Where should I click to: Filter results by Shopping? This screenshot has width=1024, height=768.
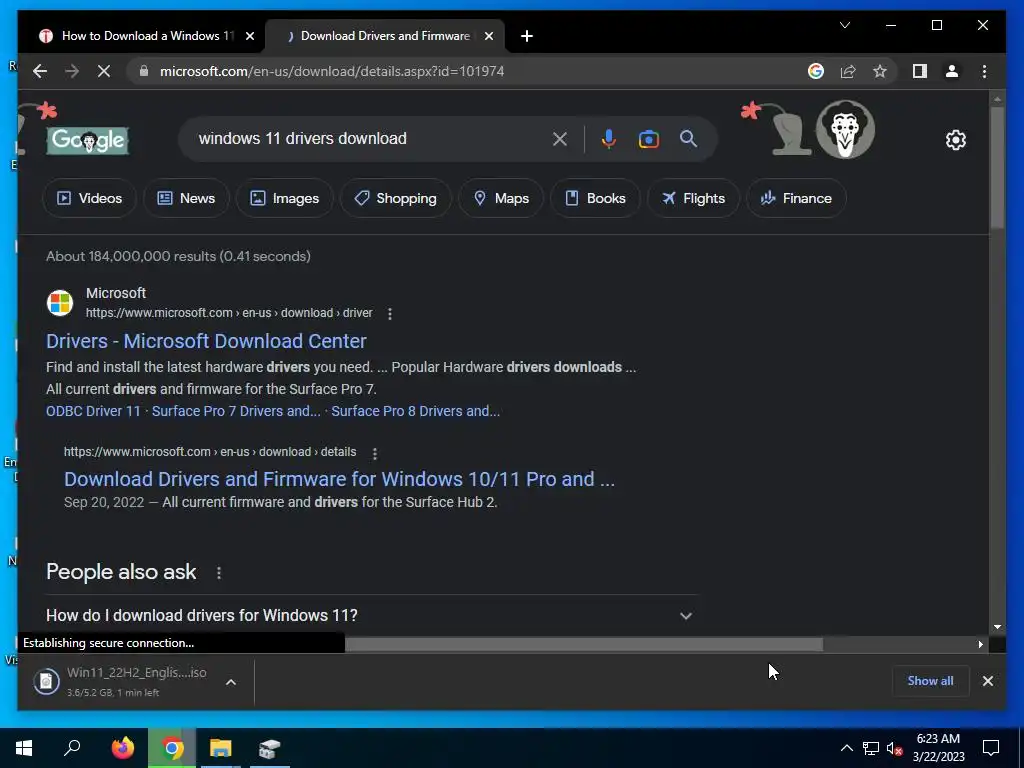(x=395, y=198)
